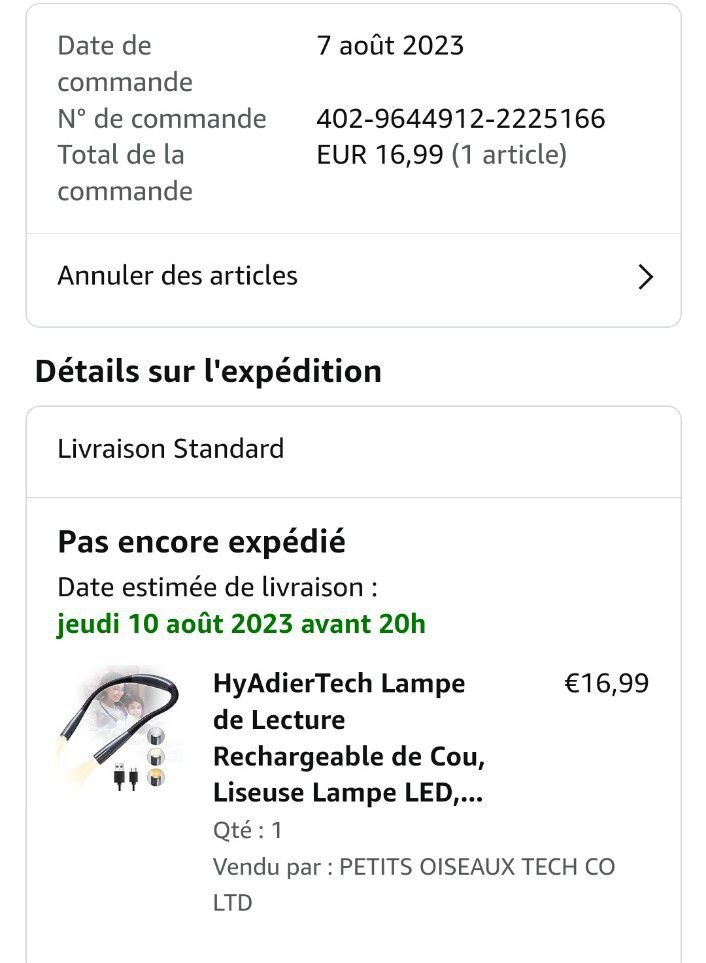706x963 pixels.
Task: Click the Date estimée de livraison label
Action: click(217, 587)
